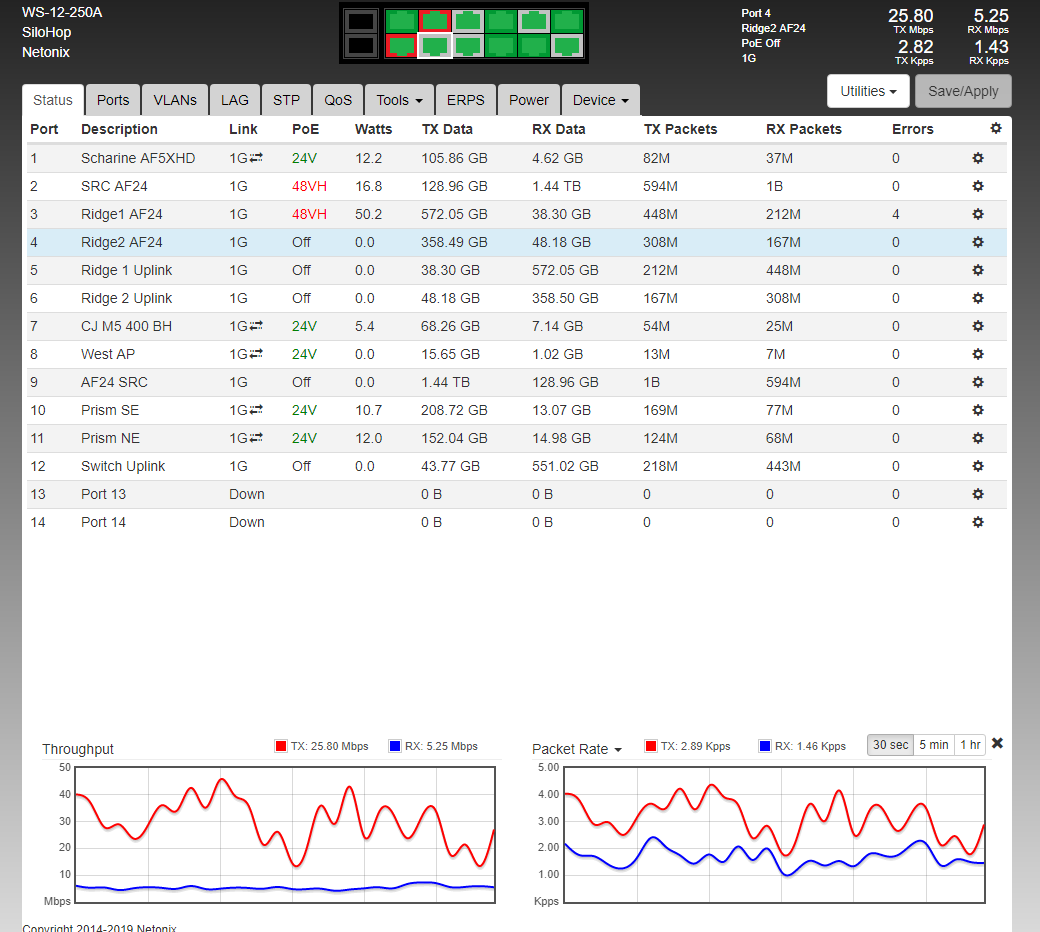1040x932 pixels.
Task: Open the gear settings for Scharine AF5XHD port
Action: [x=978, y=158]
